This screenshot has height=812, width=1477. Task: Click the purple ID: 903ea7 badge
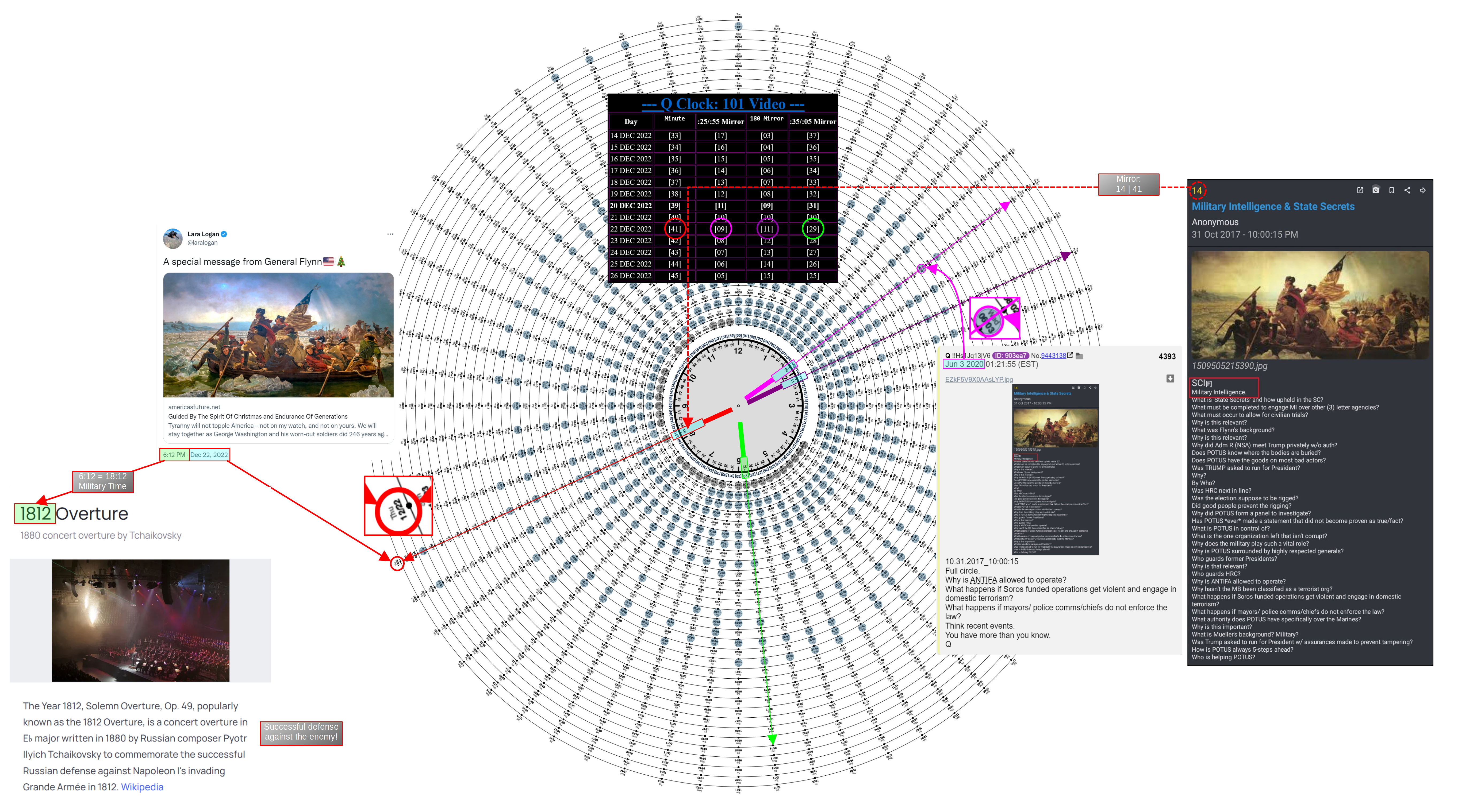point(1010,356)
